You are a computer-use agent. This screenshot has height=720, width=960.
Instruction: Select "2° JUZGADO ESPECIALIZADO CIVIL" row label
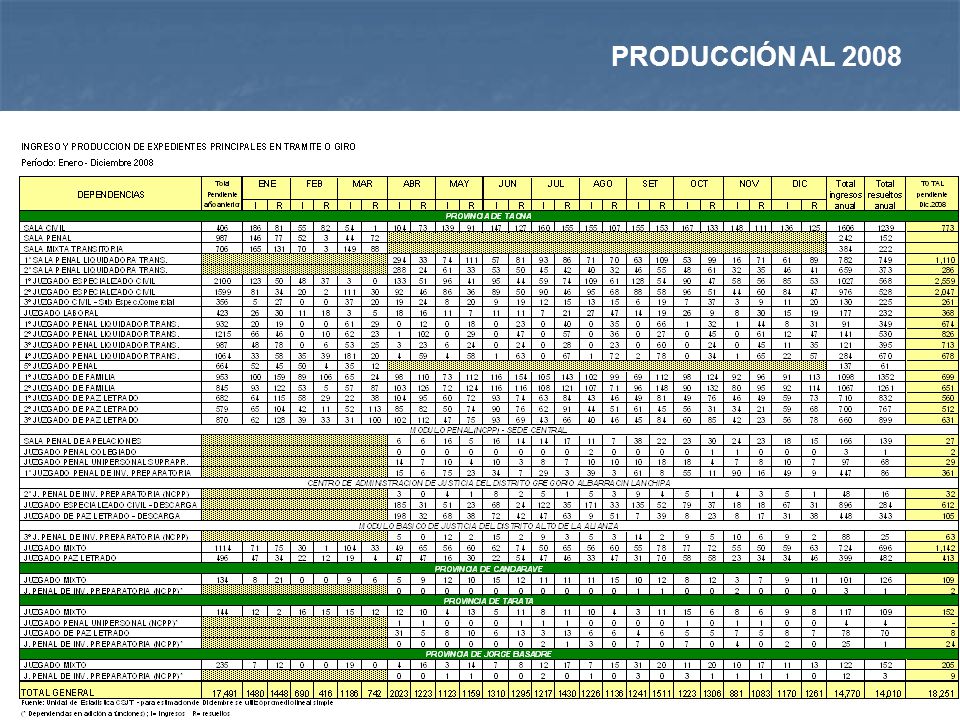pyautogui.click(x=89, y=292)
